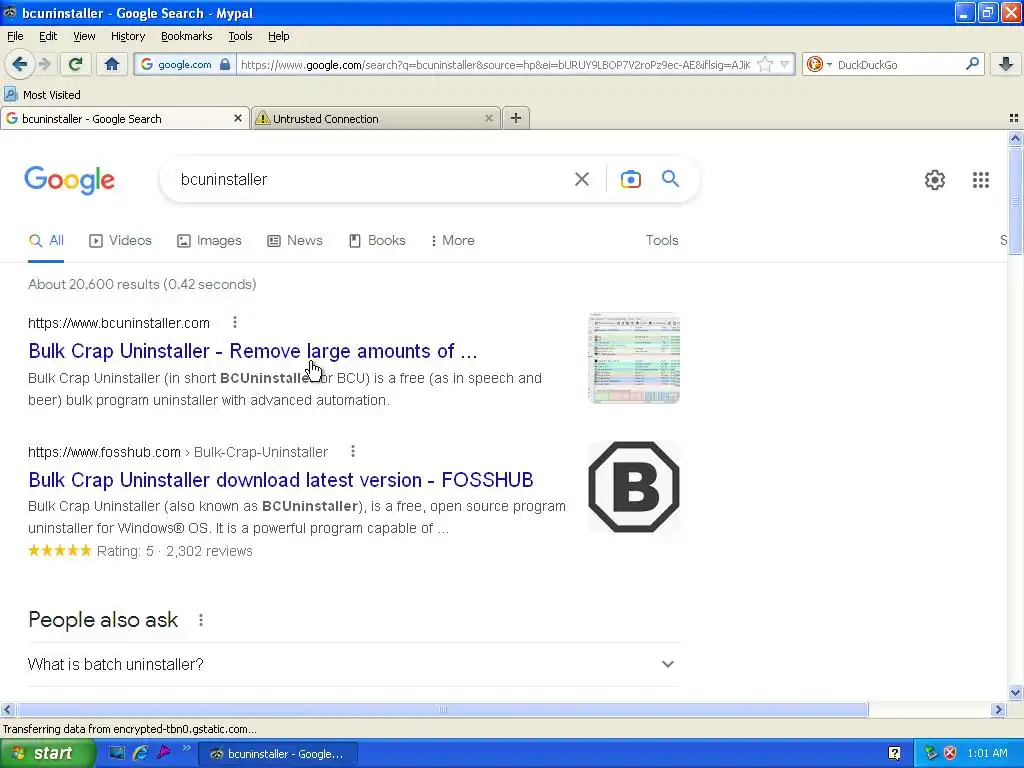Open the FOSSHUB download latest version link
1024x768 pixels.
(281, 480)
